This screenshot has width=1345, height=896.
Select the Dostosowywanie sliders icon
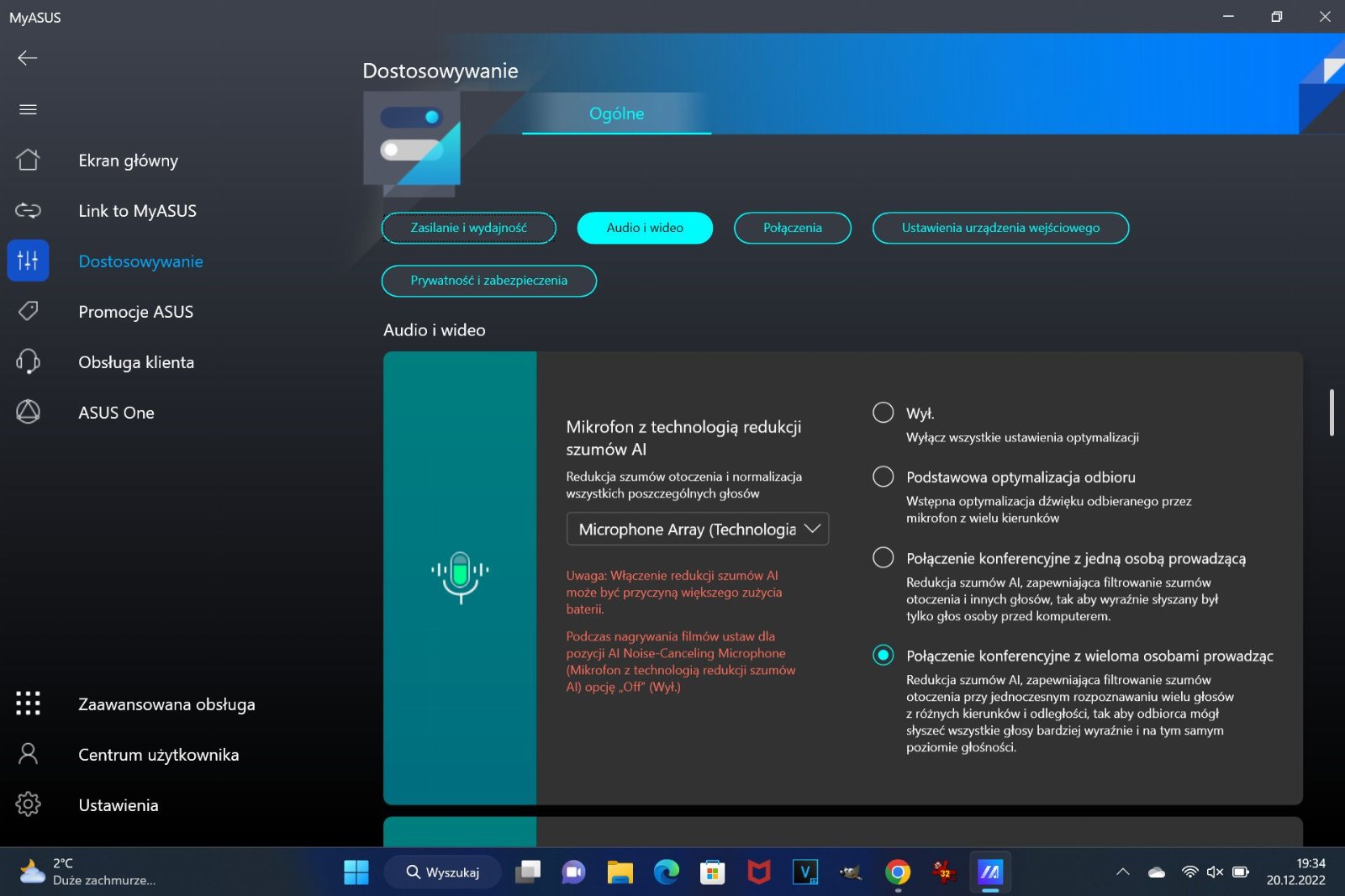pos(28,261)
